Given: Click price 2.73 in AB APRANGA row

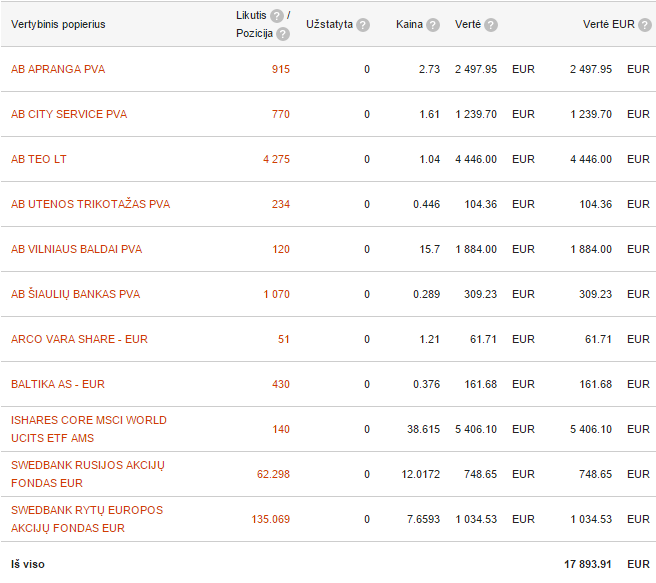Looking at the screenshot, I should pyautogui.click(x=429, y=69).
